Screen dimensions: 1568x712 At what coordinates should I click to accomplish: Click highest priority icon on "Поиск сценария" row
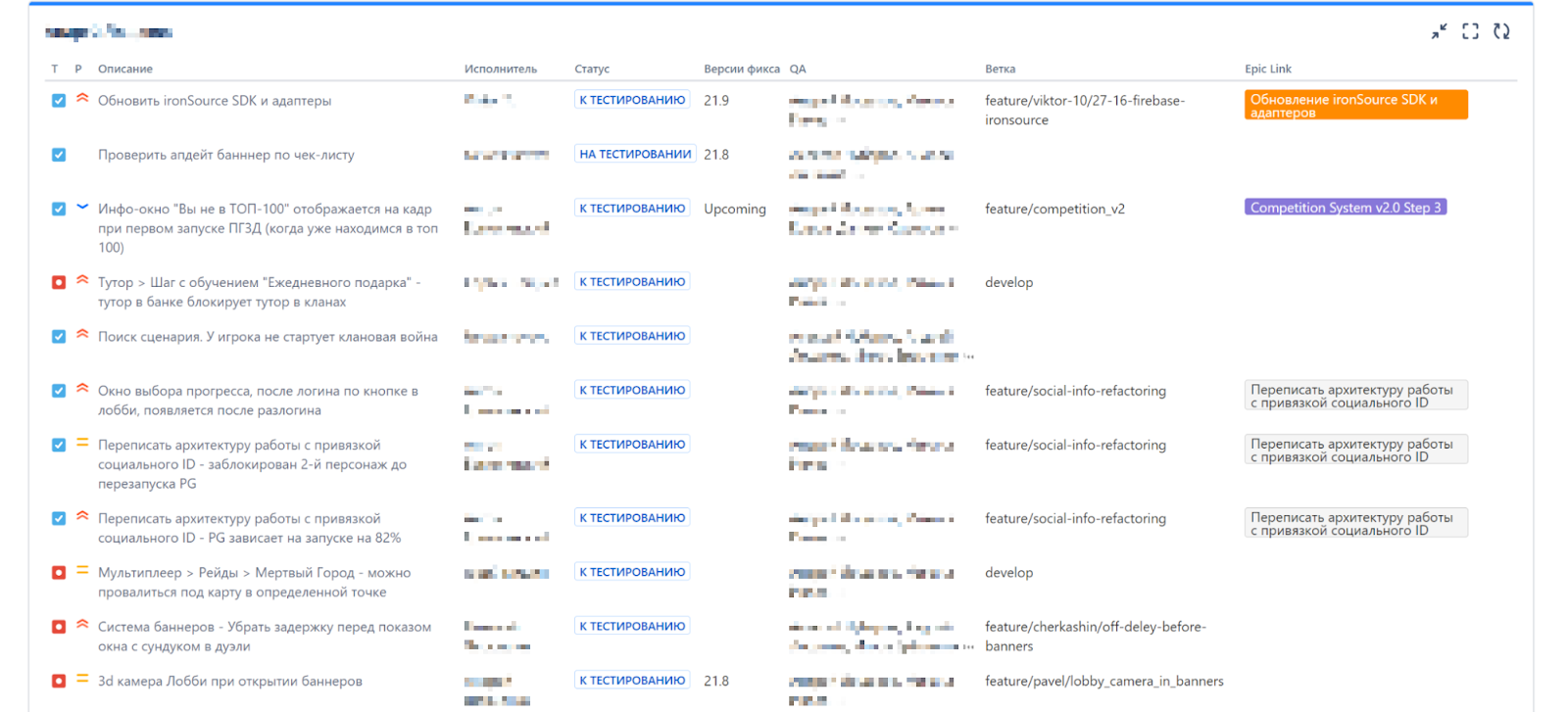tap(82, 334)
